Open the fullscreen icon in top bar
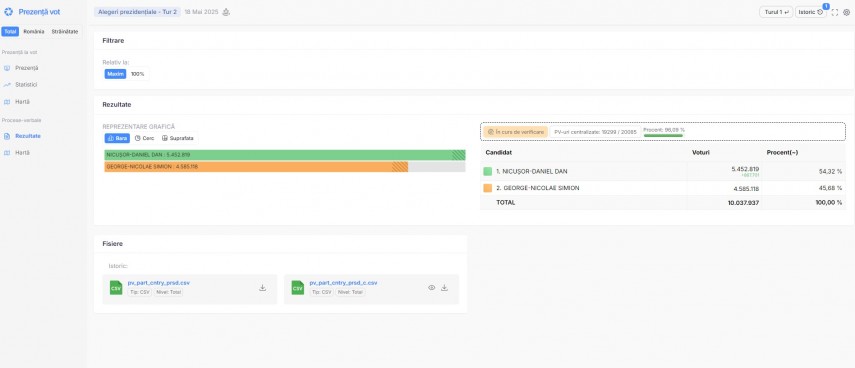 [834, 12]
